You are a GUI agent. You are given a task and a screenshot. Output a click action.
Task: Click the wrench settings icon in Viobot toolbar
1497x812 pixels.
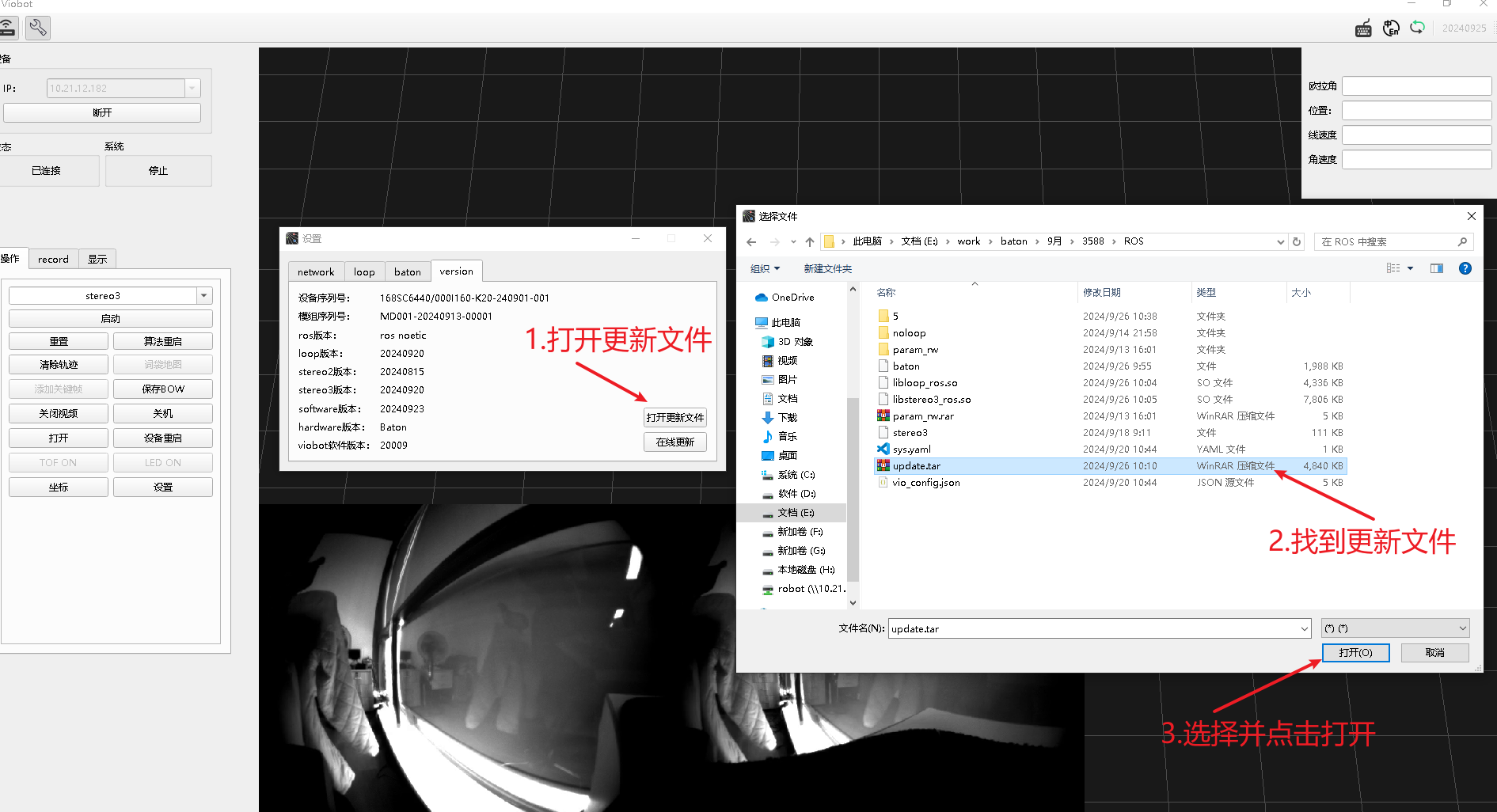click(37, 28)
